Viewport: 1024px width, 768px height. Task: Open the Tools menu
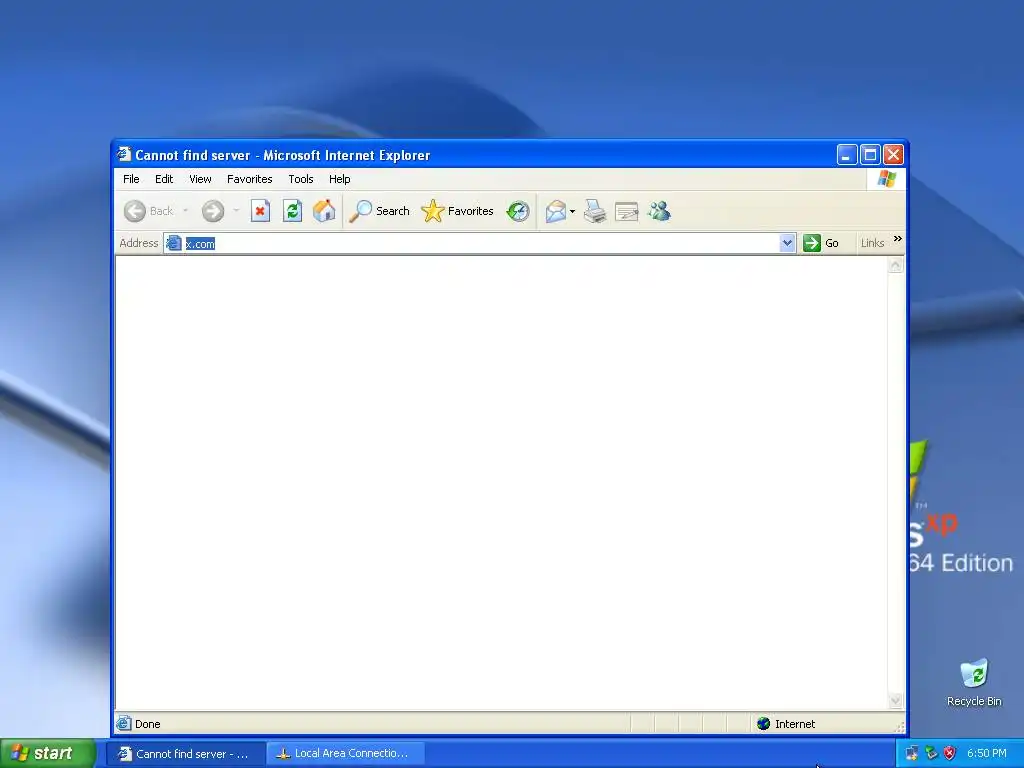pos(301,179)
